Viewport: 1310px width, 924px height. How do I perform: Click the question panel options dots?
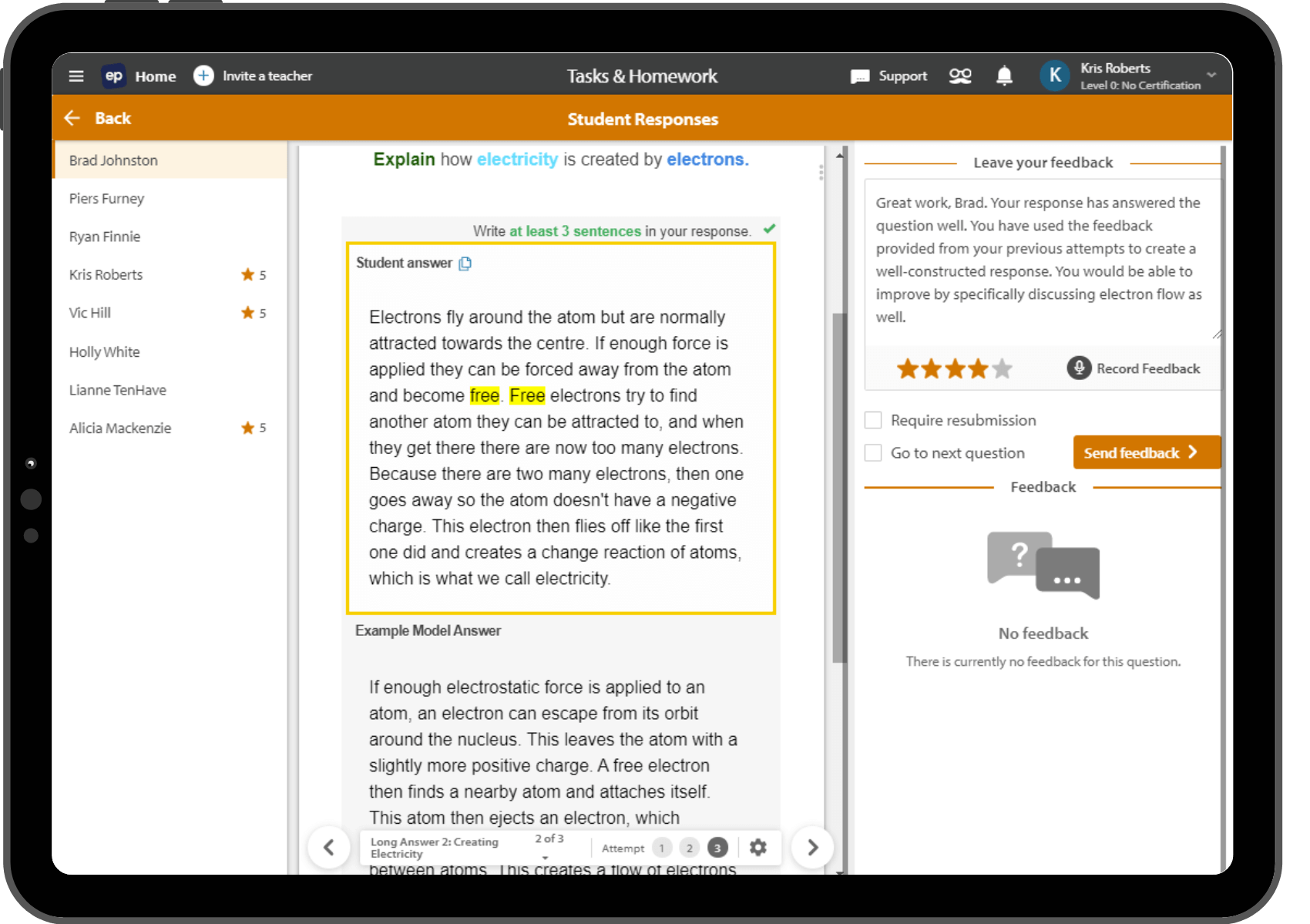pyautogui.click(x=821, y=172)
